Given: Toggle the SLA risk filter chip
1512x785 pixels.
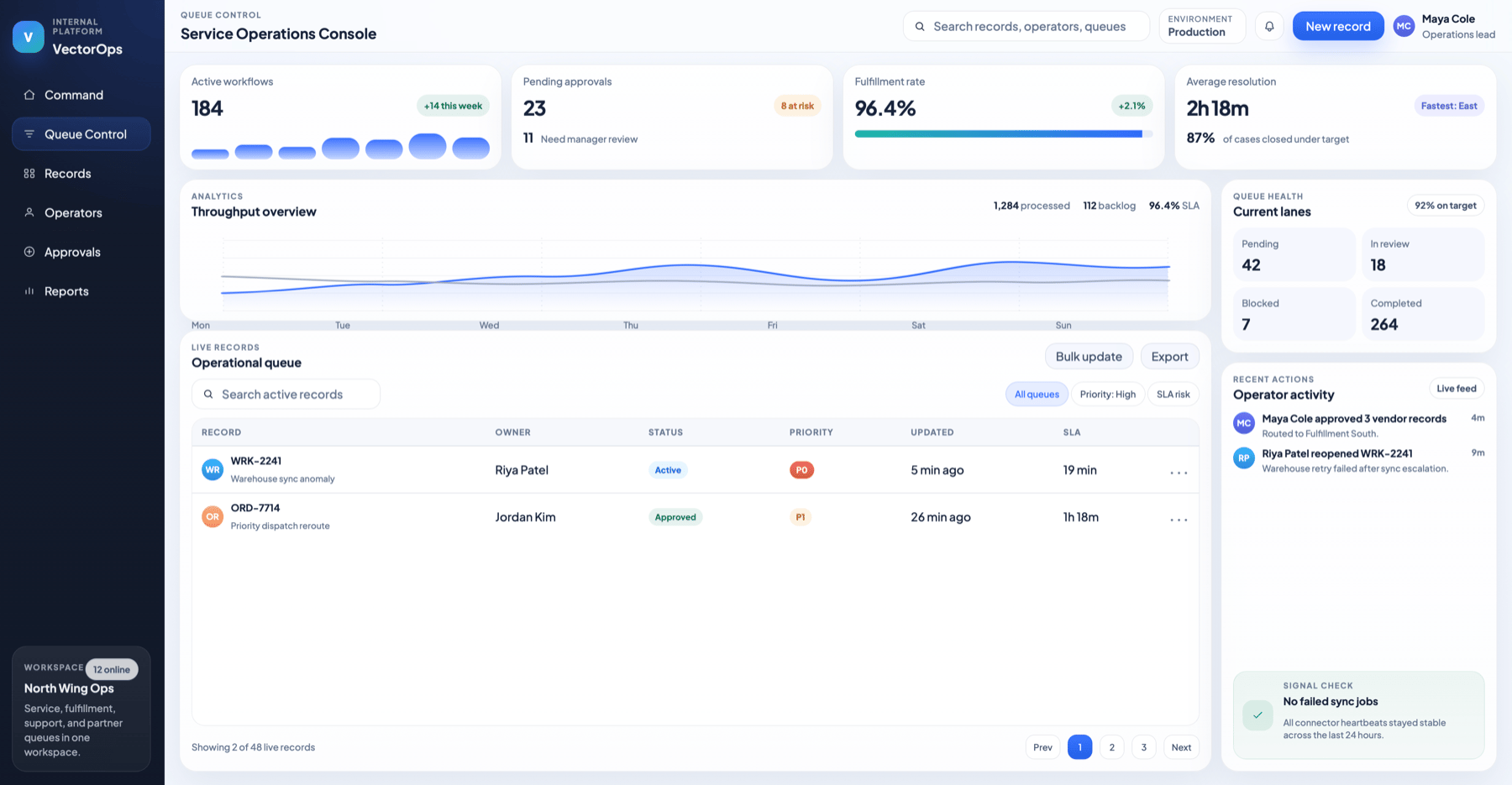Looking at the screenshot, I should [x=1173, y=395].
